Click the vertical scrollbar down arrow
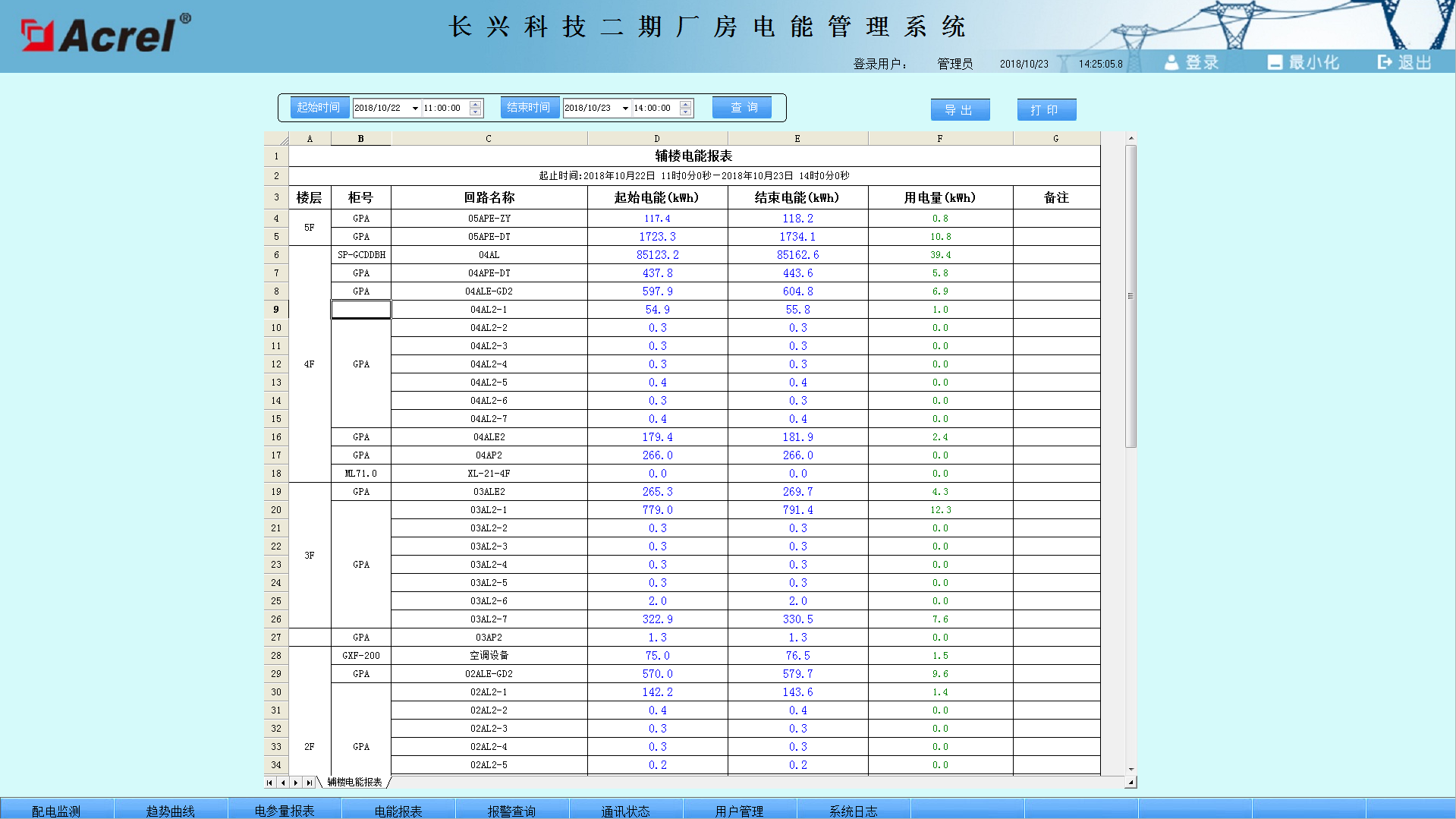The image size is (1456, 819). [1131, 770]
